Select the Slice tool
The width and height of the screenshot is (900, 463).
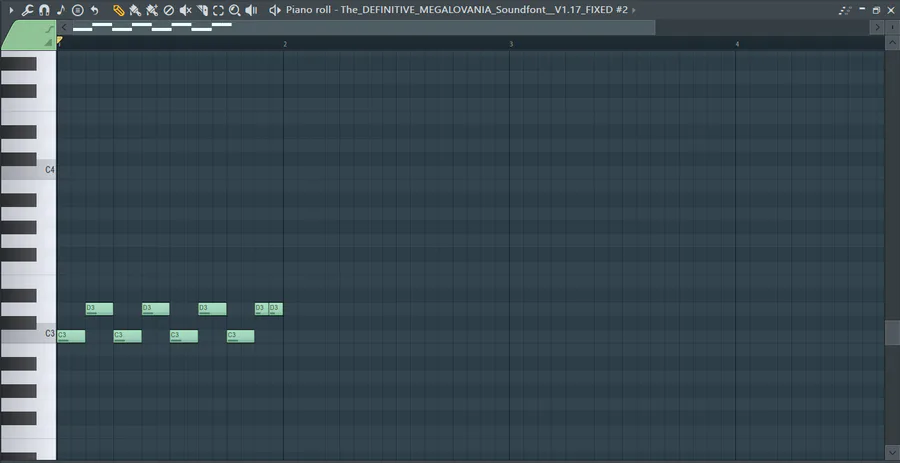pos(202,10)
